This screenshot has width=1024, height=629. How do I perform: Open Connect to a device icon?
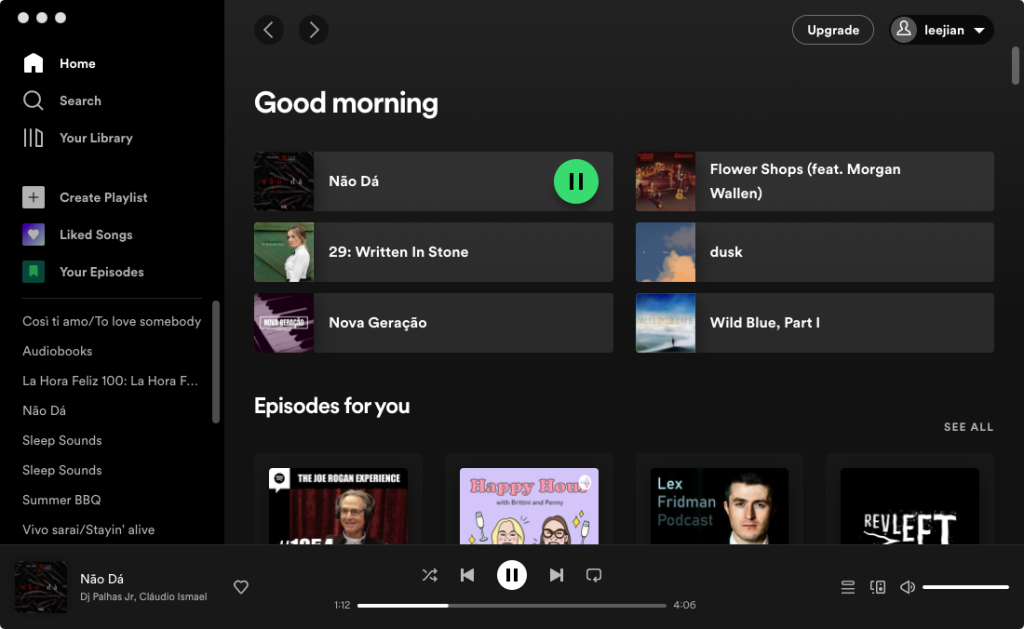click(878, 587)
